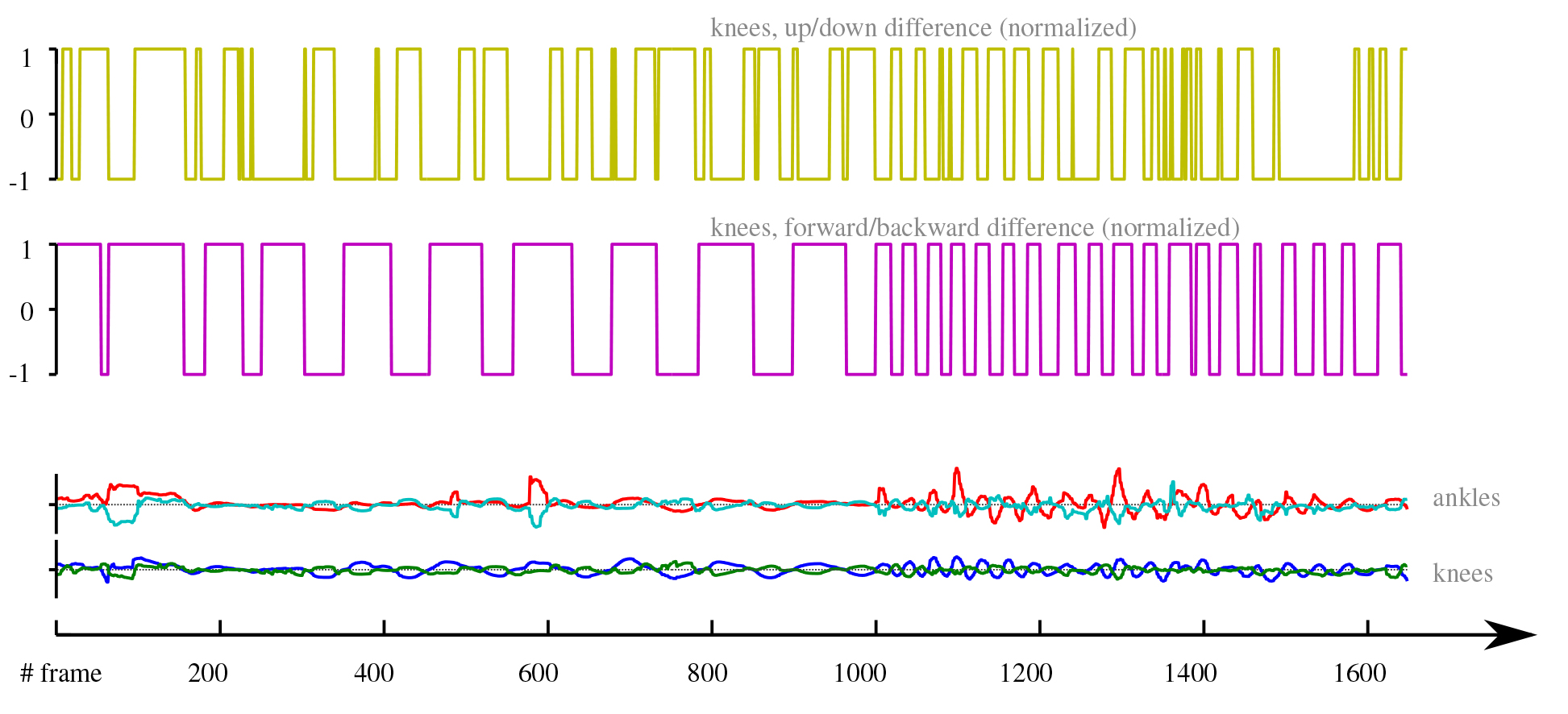Click the frame 600 axis label

(x=539, y=673)
